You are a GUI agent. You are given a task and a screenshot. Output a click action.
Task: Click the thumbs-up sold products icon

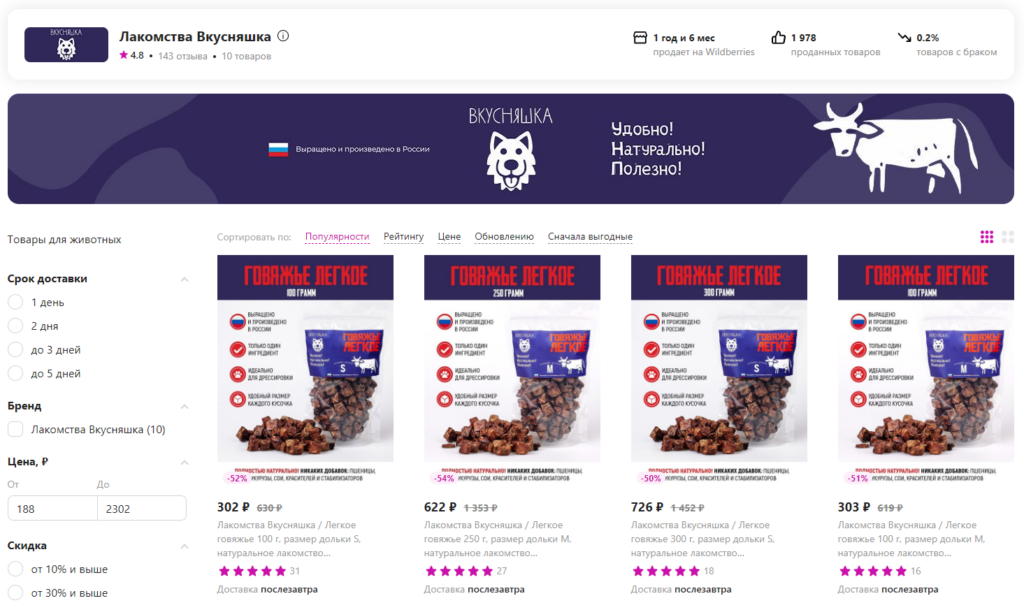click(x=778, y=38)
